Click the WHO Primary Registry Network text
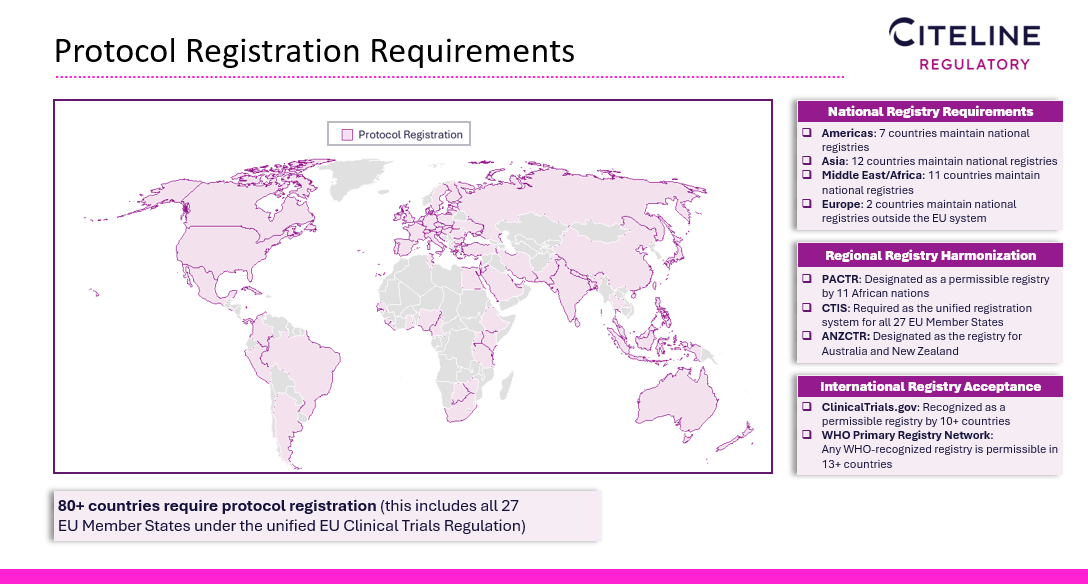 pyautogui.click(x=907, y=435)
